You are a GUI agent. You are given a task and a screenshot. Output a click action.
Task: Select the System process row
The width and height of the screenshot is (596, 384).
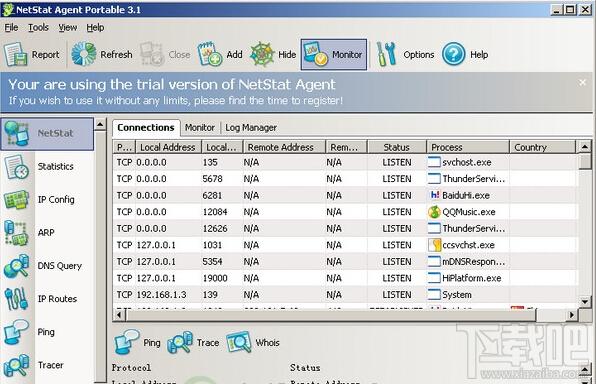click(346, 295)
